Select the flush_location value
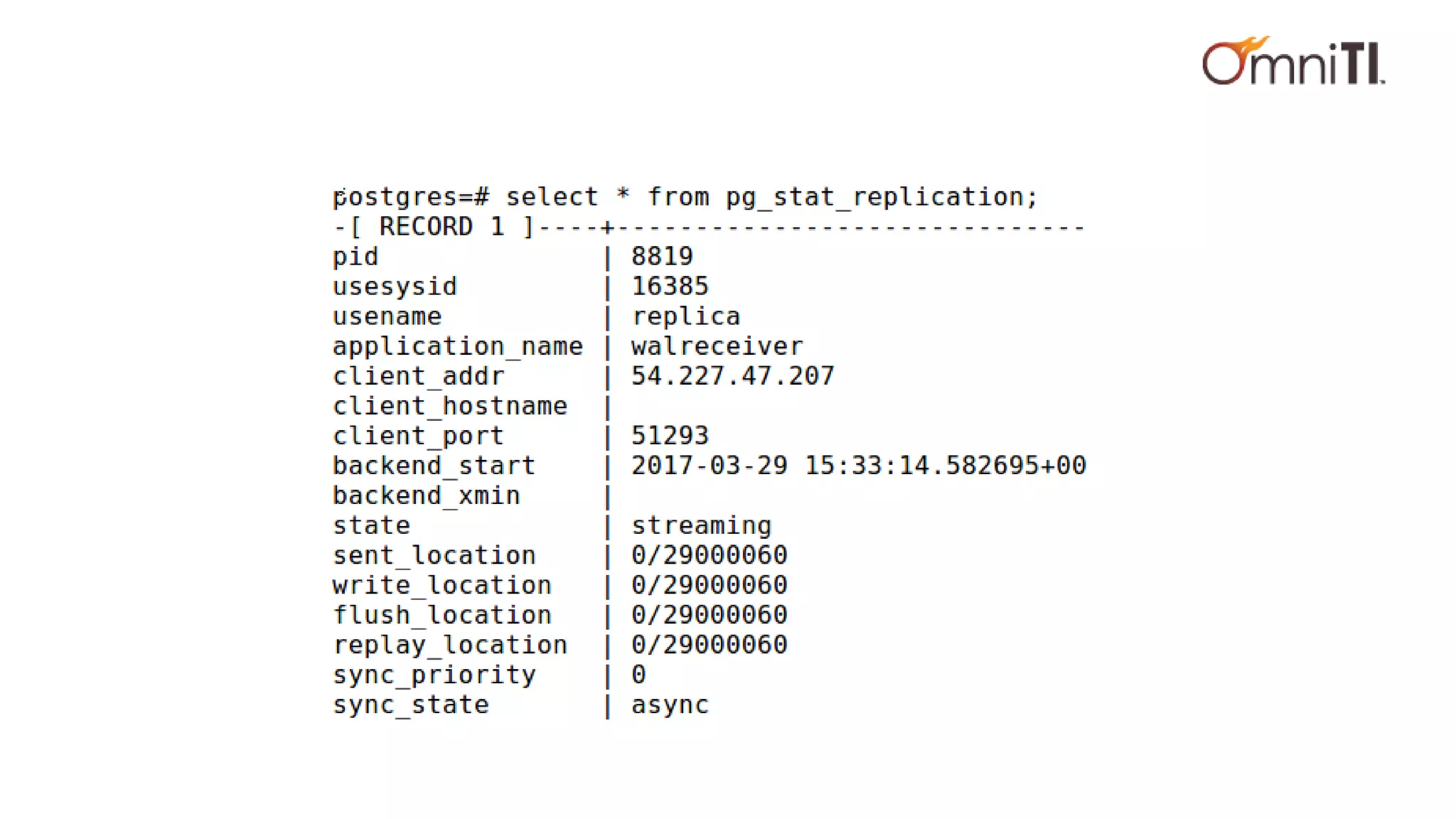The image size is (1456, 819). (x=710, y=614)
